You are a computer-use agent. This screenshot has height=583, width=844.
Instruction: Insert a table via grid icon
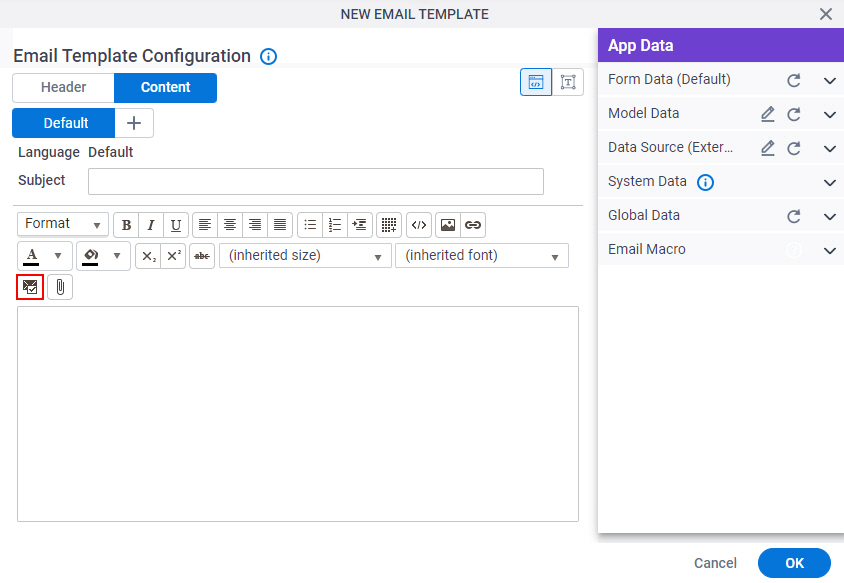click(389, 225)
